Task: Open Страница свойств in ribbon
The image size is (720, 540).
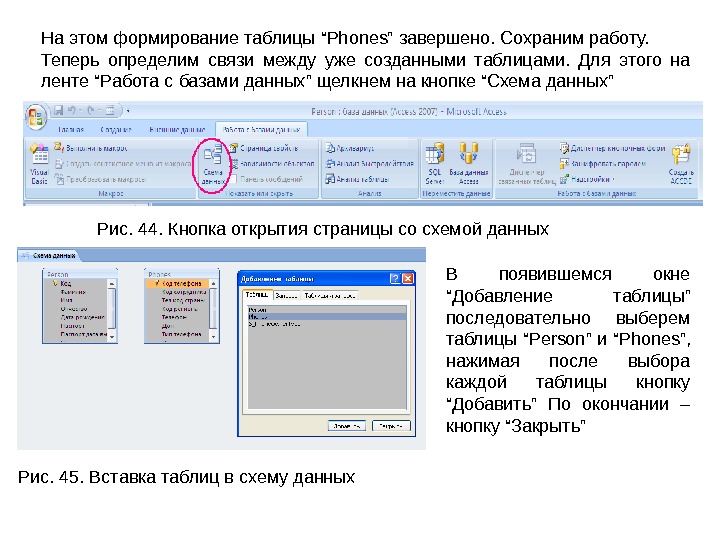Action: [x=264, y=148]
